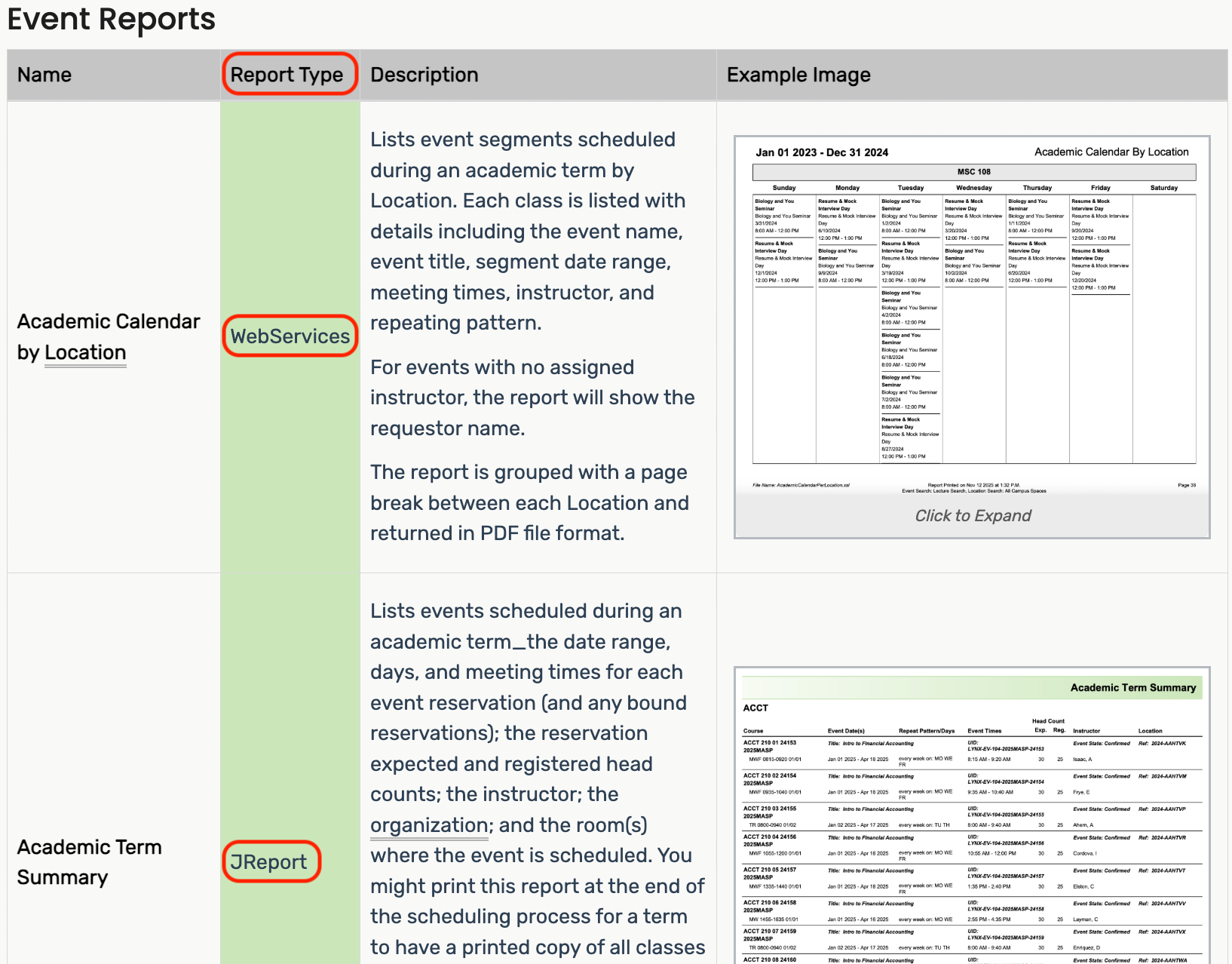
Task: Click the Academic Term Summary example thumbnail
Action: click(x=973, y=815)
